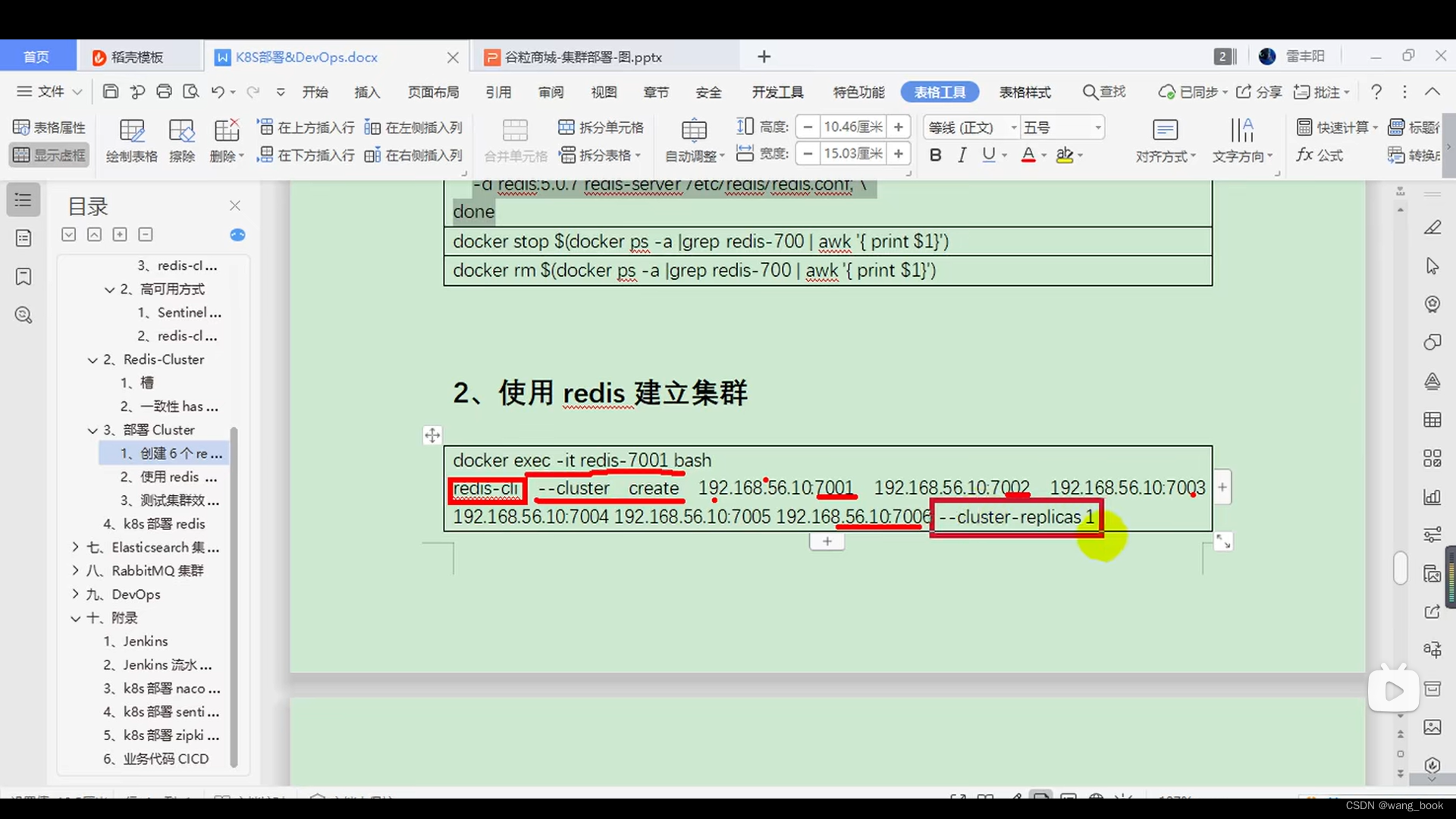Viewport: 1456px width, 819px height.
Task: Click the bookmark icon in left sidebar
Action: tap(24, 276)
